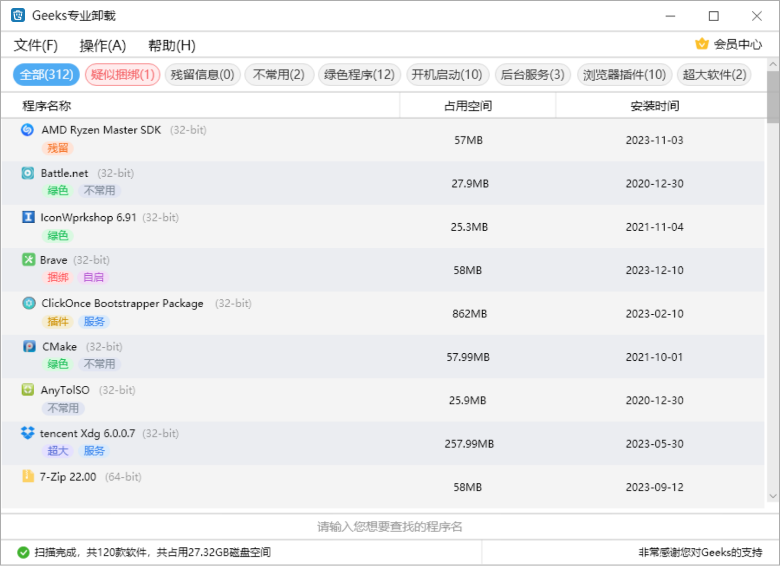
Task: Select the ClickOnce Bootstrapper Package icon
Action: (28, 303)
